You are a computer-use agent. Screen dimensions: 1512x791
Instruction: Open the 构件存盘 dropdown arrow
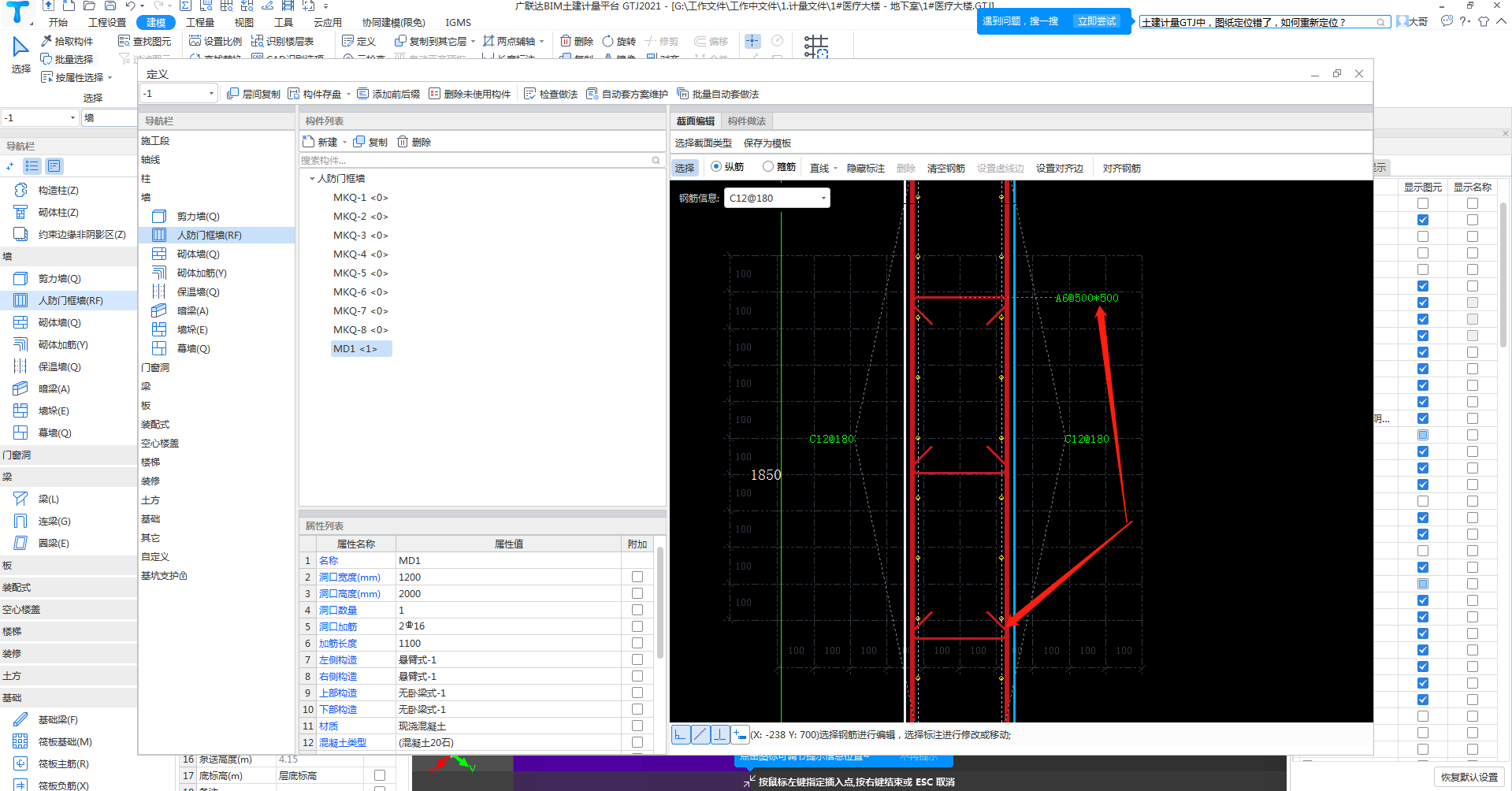pyautogui.click(x=348, y=94)
